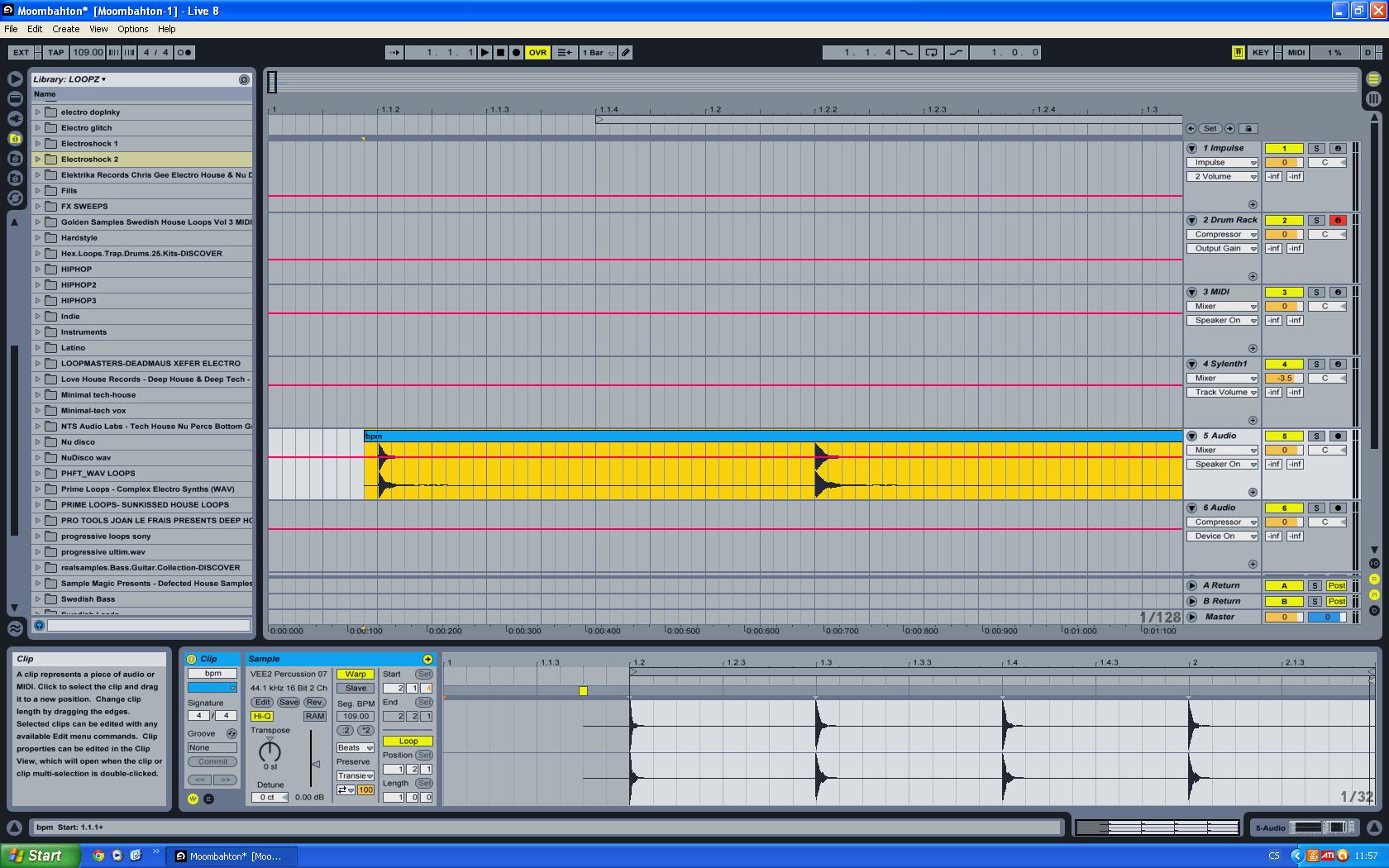This screenshot has height=868, width=1389.
Task: Open the Create menu
Action: pos(66,29)
